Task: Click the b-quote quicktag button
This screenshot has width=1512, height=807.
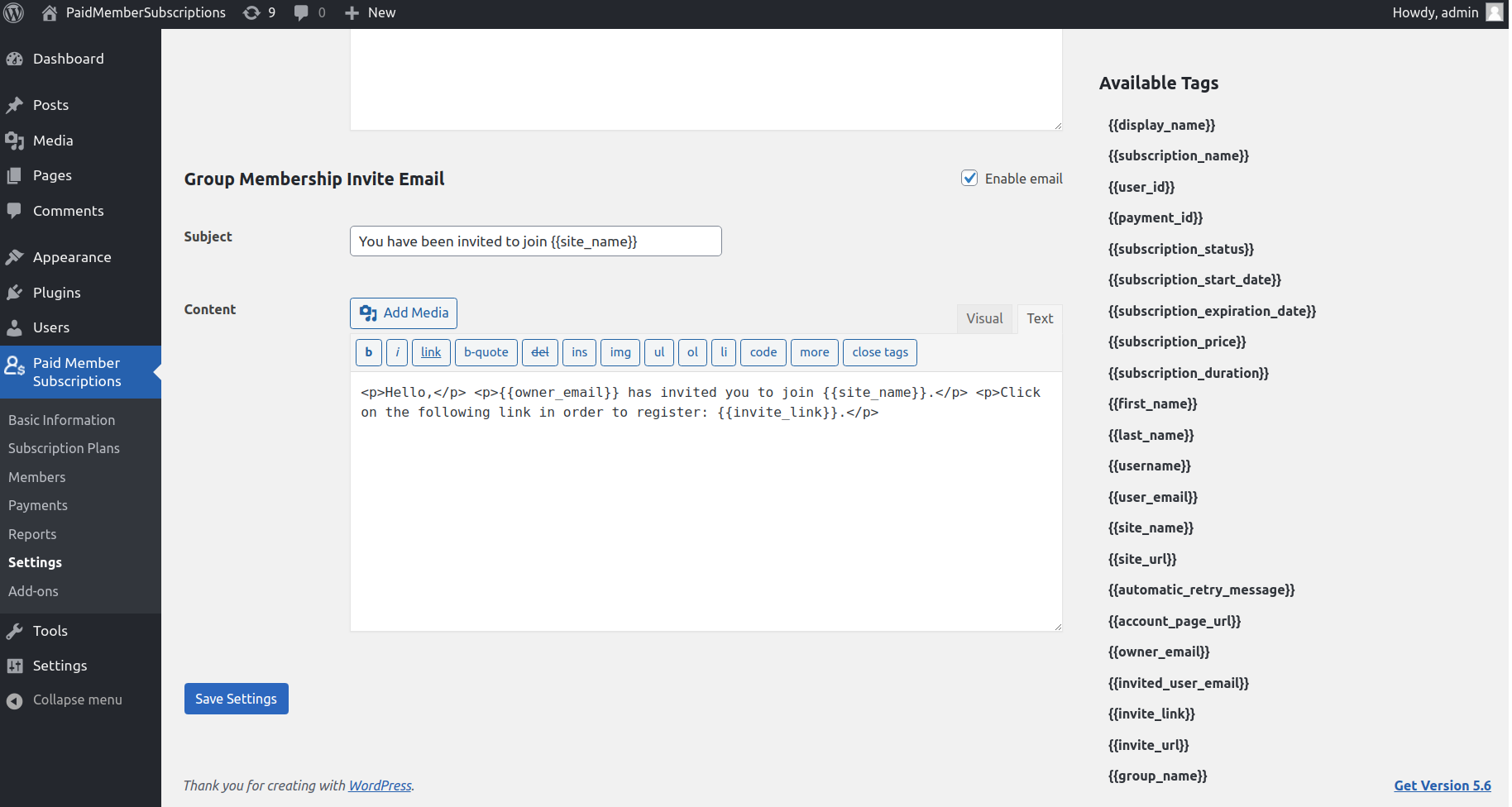Action: click(486, 352)
